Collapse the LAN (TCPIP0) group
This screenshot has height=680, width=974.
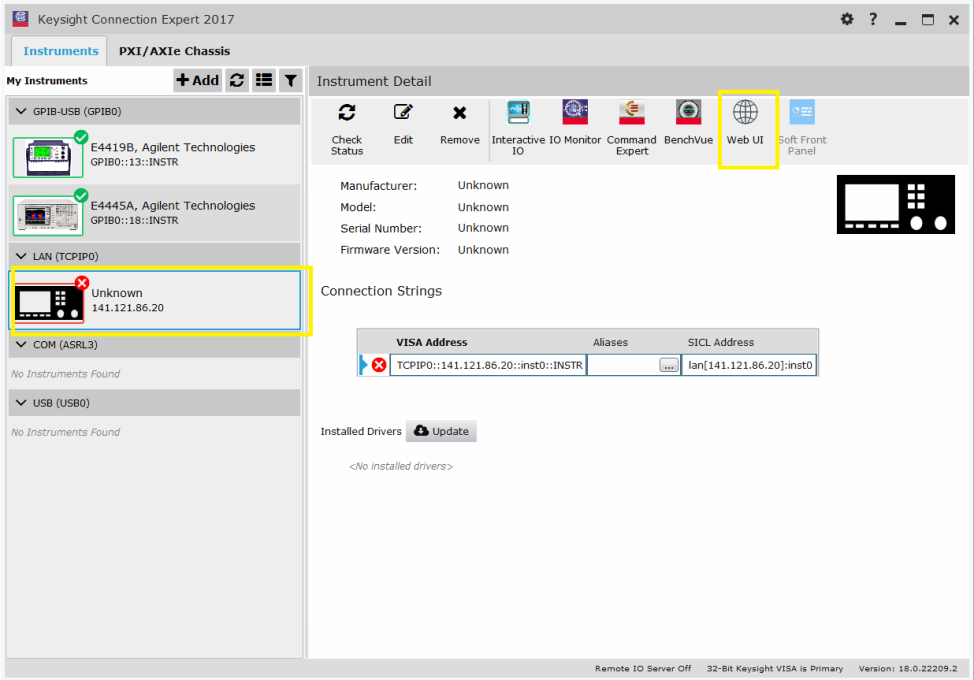[x=21, y=256]
